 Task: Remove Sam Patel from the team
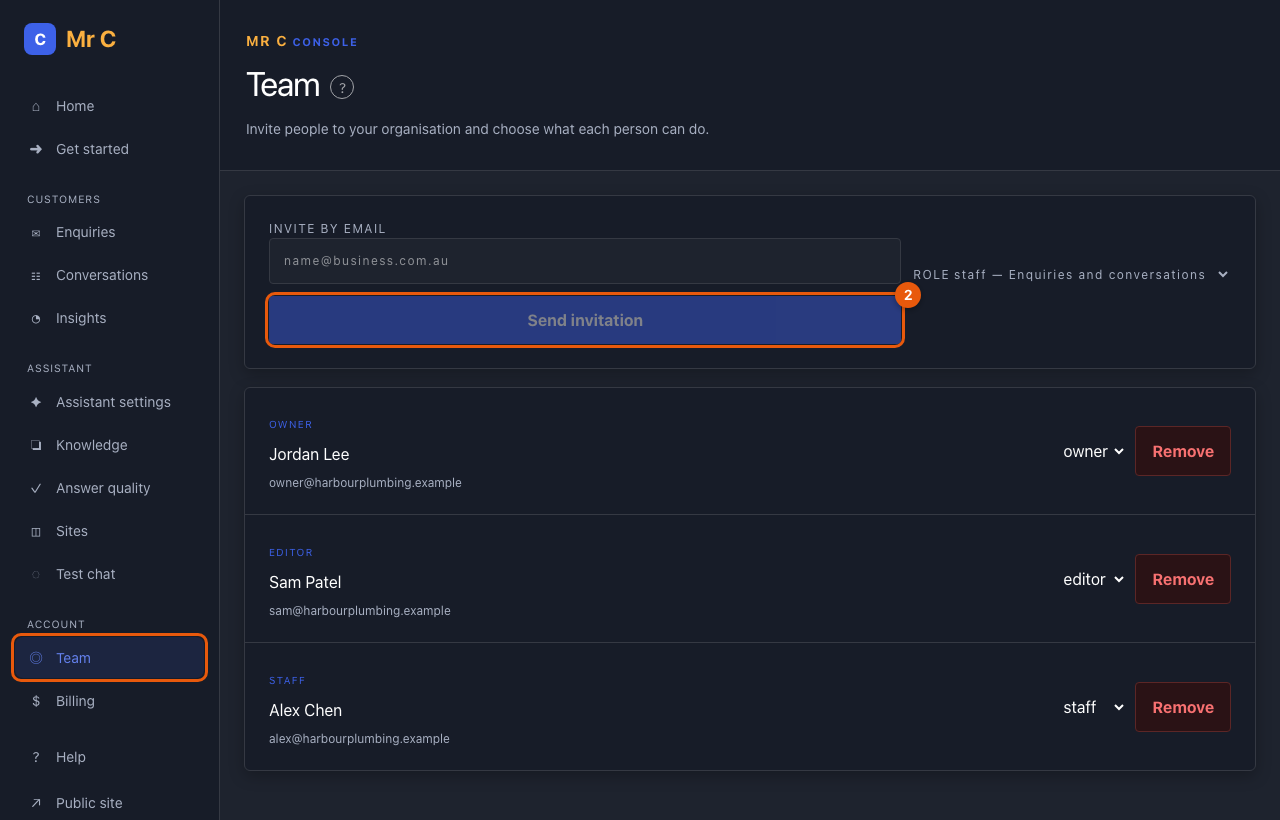pyautogui.click(x=1183, y=579)
